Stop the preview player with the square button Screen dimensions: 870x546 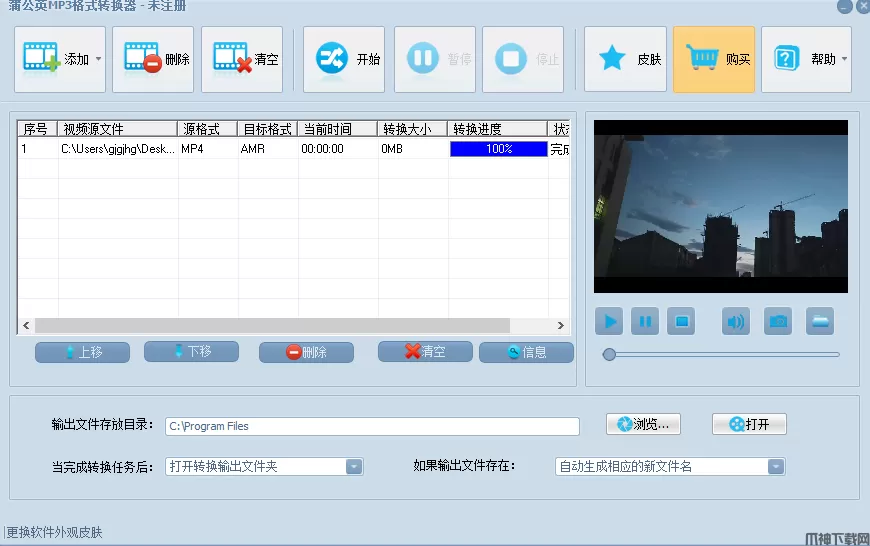[x=682, y=321]
